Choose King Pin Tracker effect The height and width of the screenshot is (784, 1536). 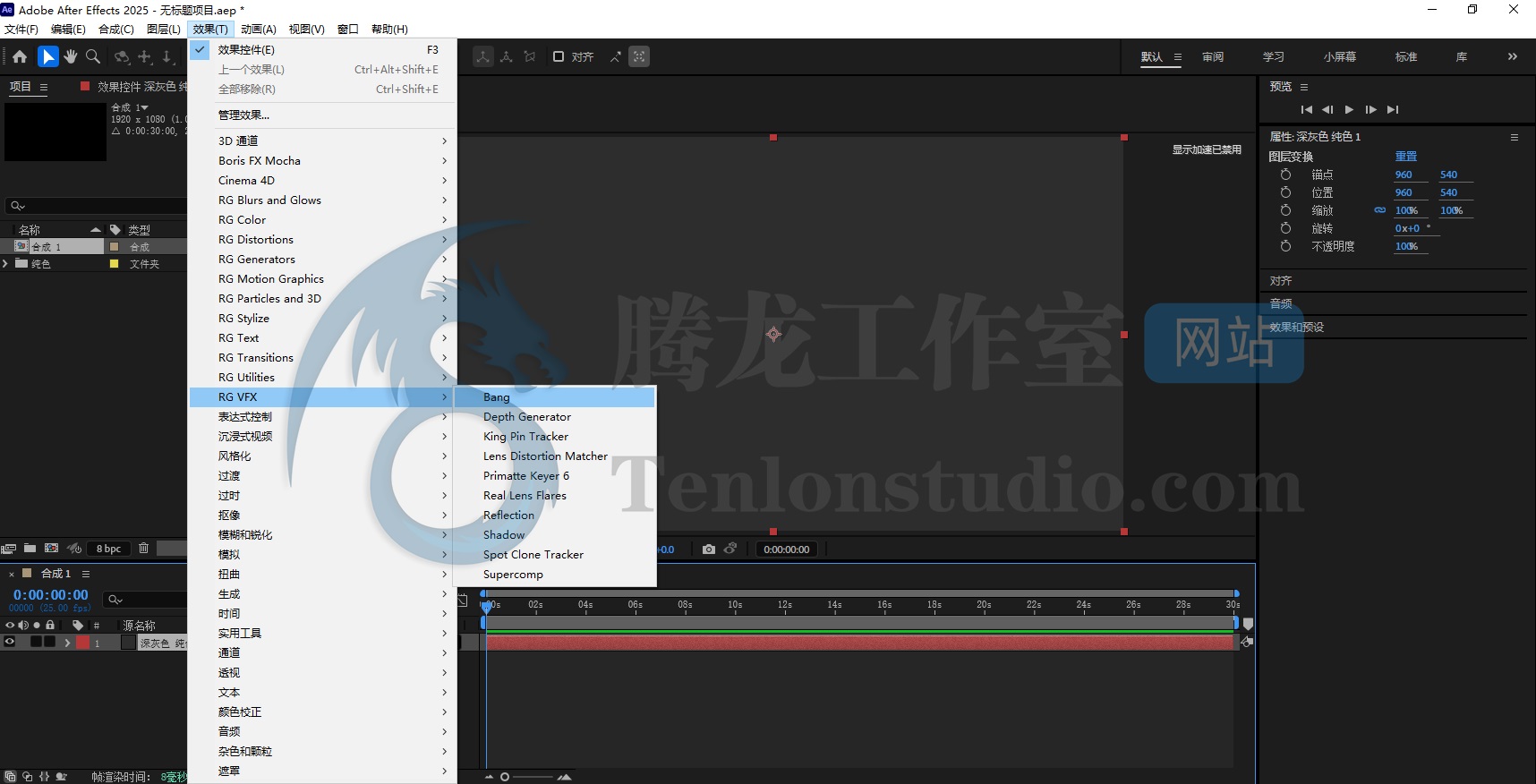[555, 437]
